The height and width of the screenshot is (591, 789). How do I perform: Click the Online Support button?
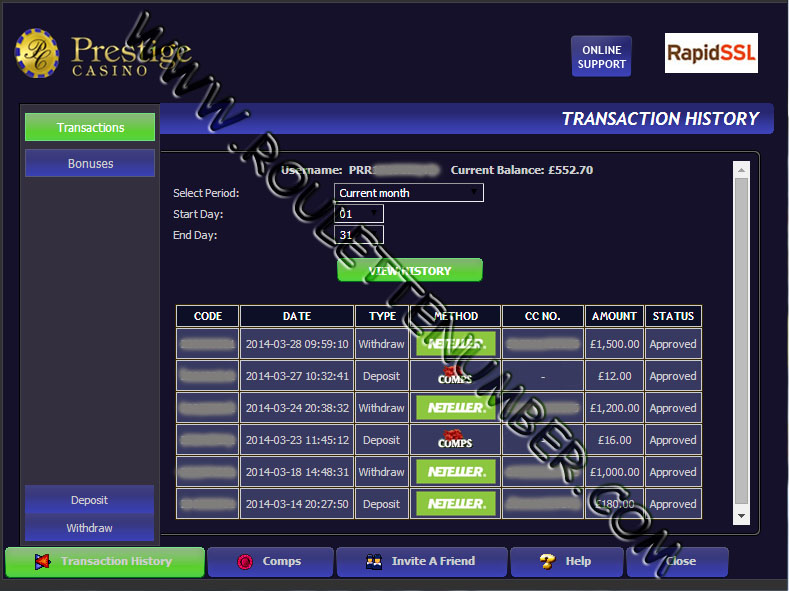(601, 56)
